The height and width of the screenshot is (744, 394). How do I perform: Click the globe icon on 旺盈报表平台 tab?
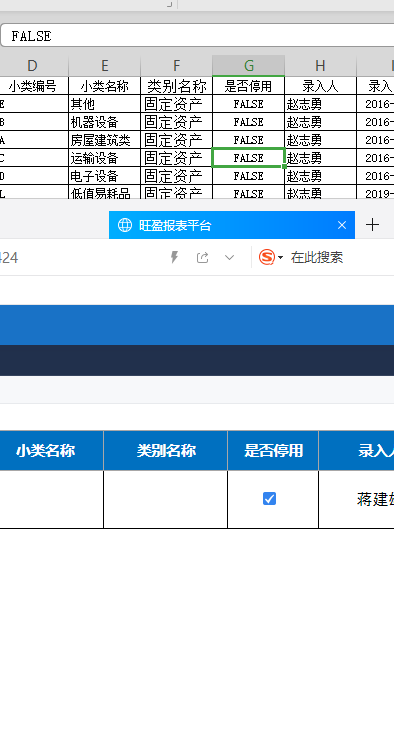click(125, 225)
